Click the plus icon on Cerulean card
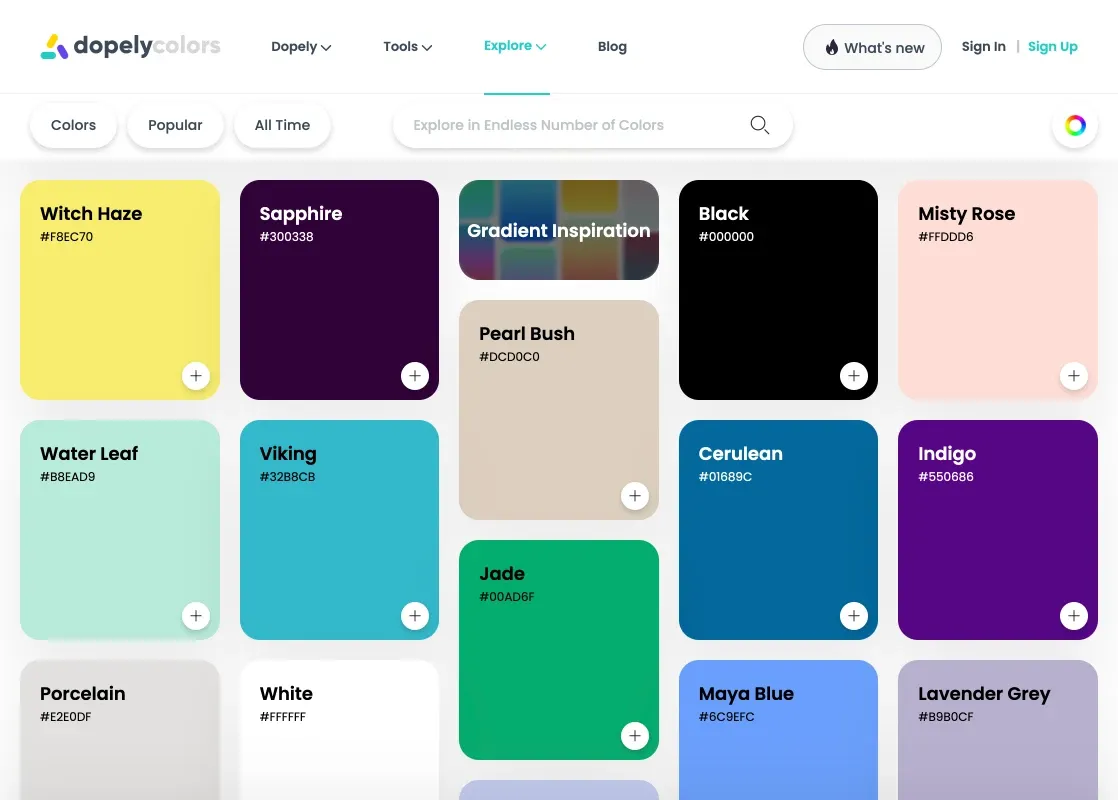 click(x=853, y=616)
